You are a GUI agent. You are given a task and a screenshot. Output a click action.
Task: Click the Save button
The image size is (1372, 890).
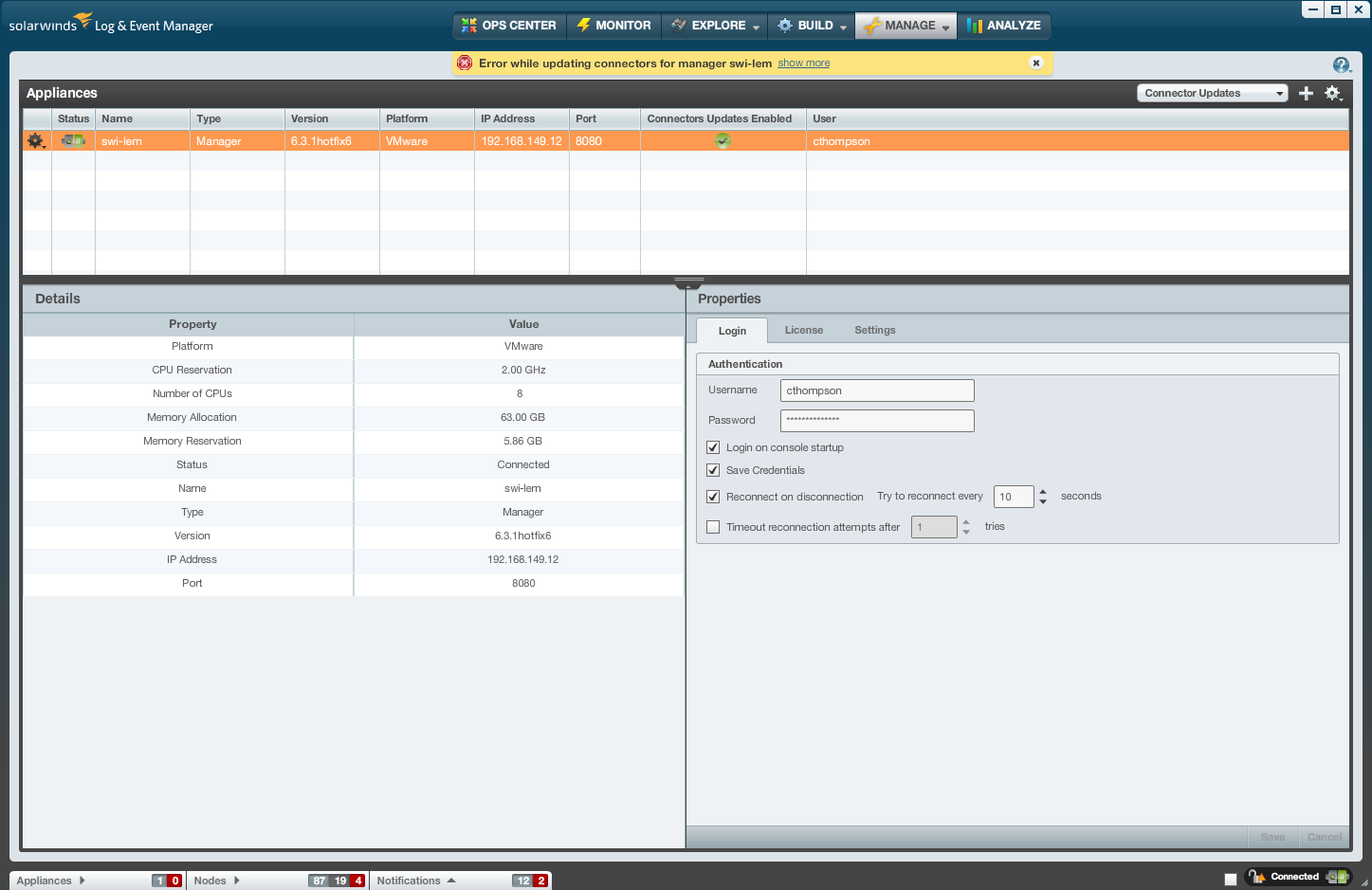coord(1272,837)
